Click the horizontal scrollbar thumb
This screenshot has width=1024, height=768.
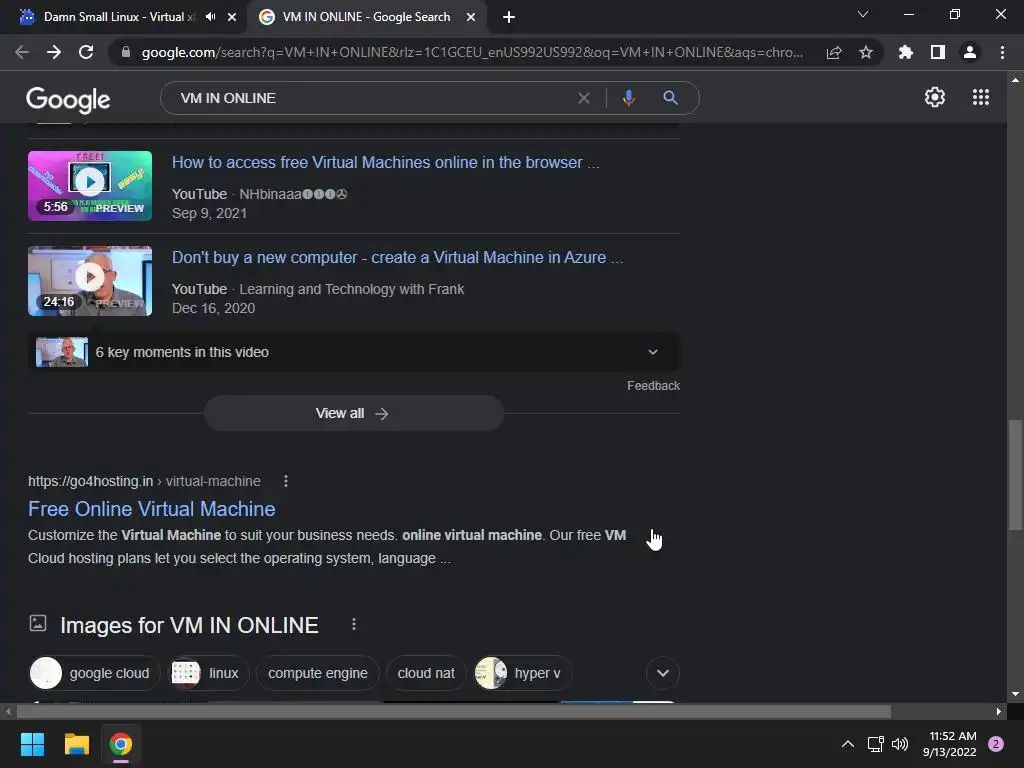(x=454, y=711)
